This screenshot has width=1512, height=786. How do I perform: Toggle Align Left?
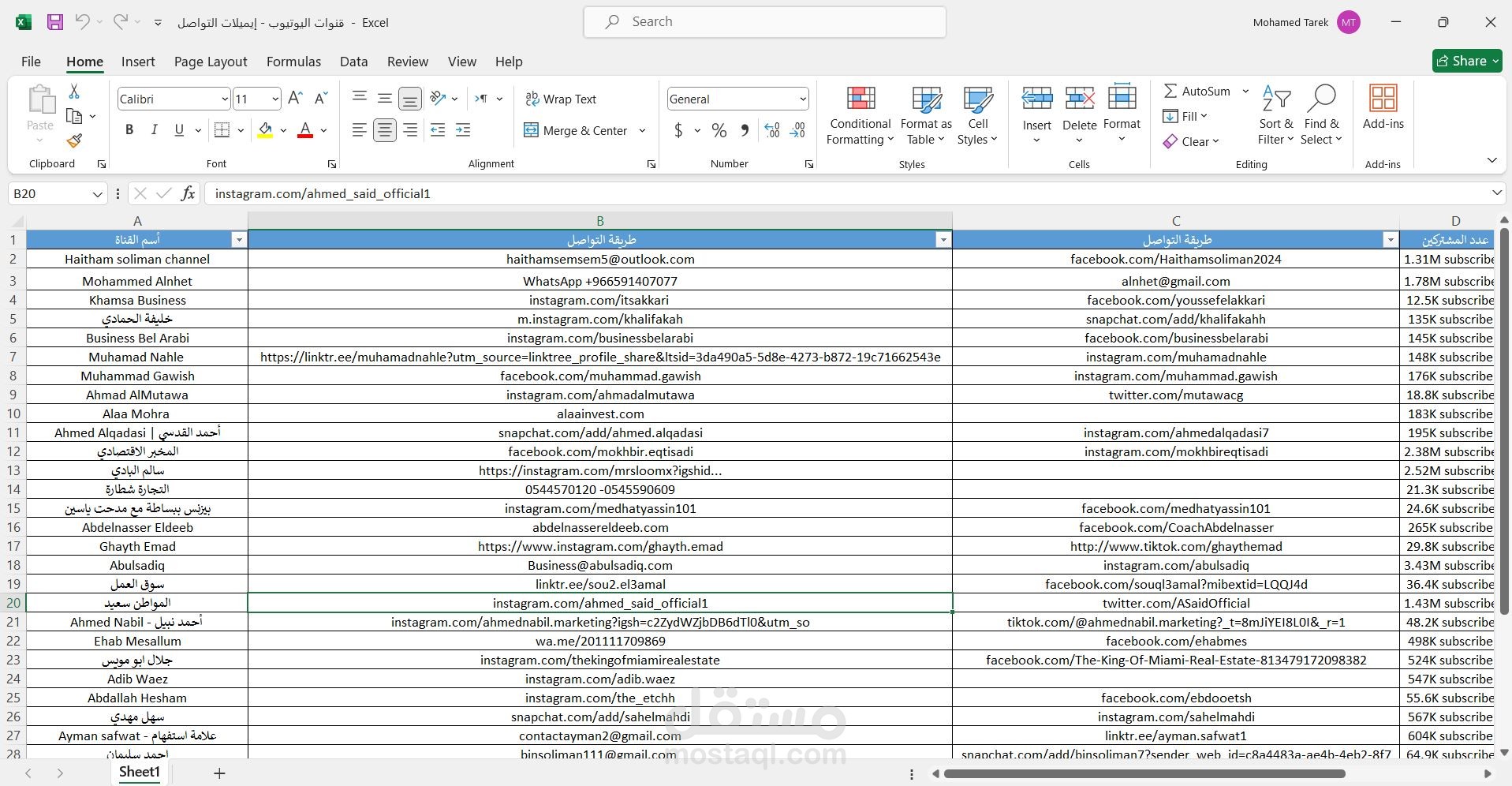(x=360, y=130)
